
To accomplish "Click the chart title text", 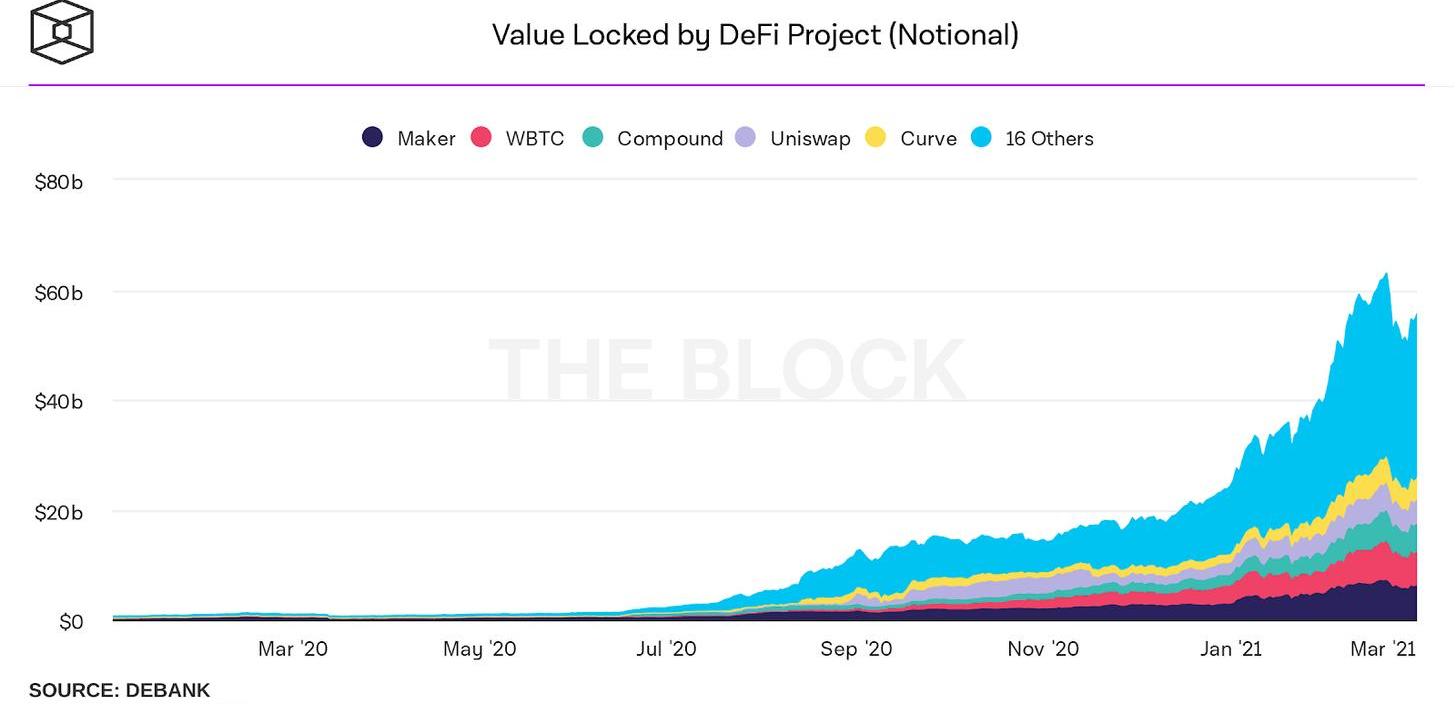I will click(755, 35).
